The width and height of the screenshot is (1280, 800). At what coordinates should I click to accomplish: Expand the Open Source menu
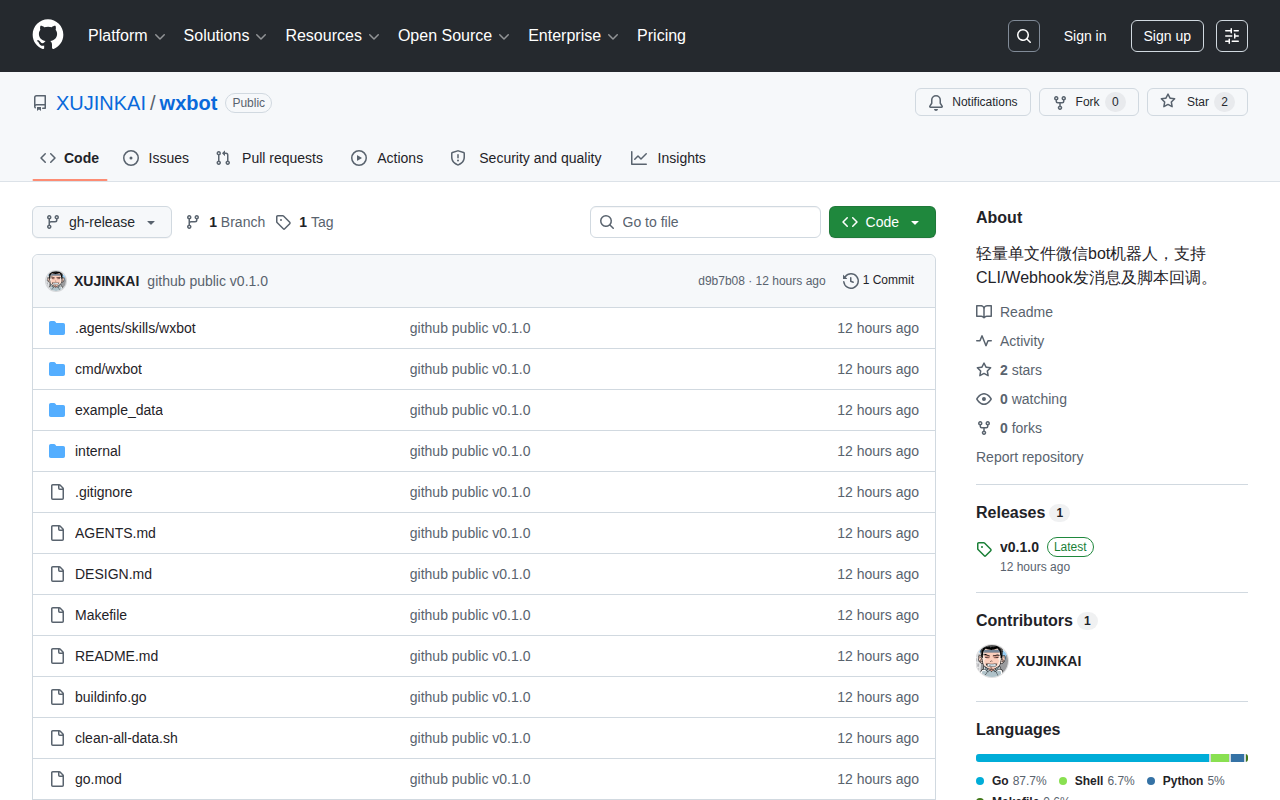coord(454,36)
